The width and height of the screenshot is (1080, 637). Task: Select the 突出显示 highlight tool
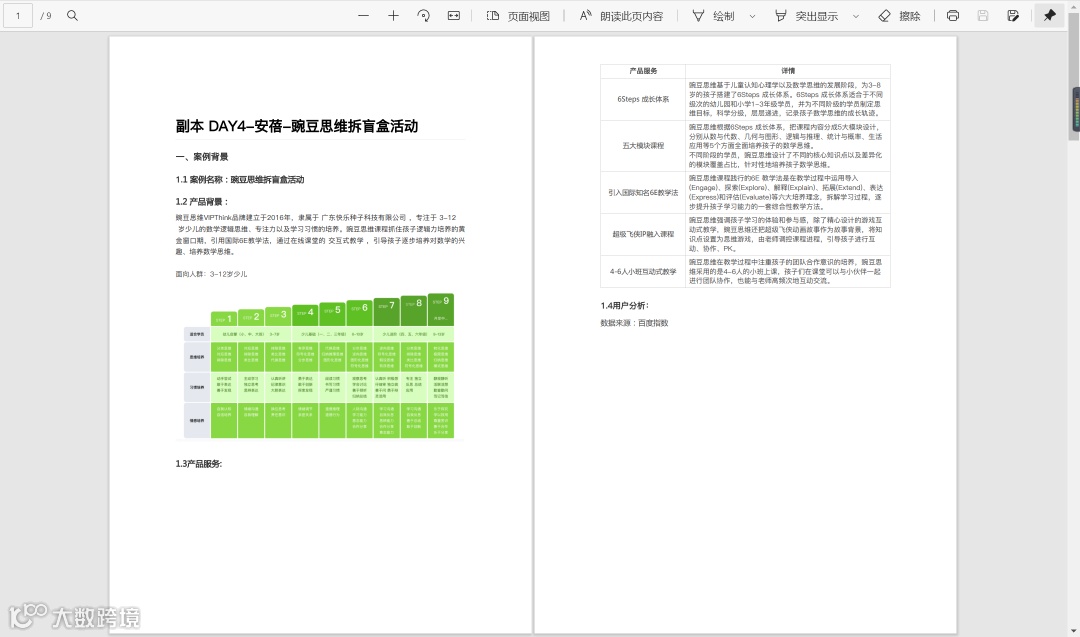pos(807,16)
